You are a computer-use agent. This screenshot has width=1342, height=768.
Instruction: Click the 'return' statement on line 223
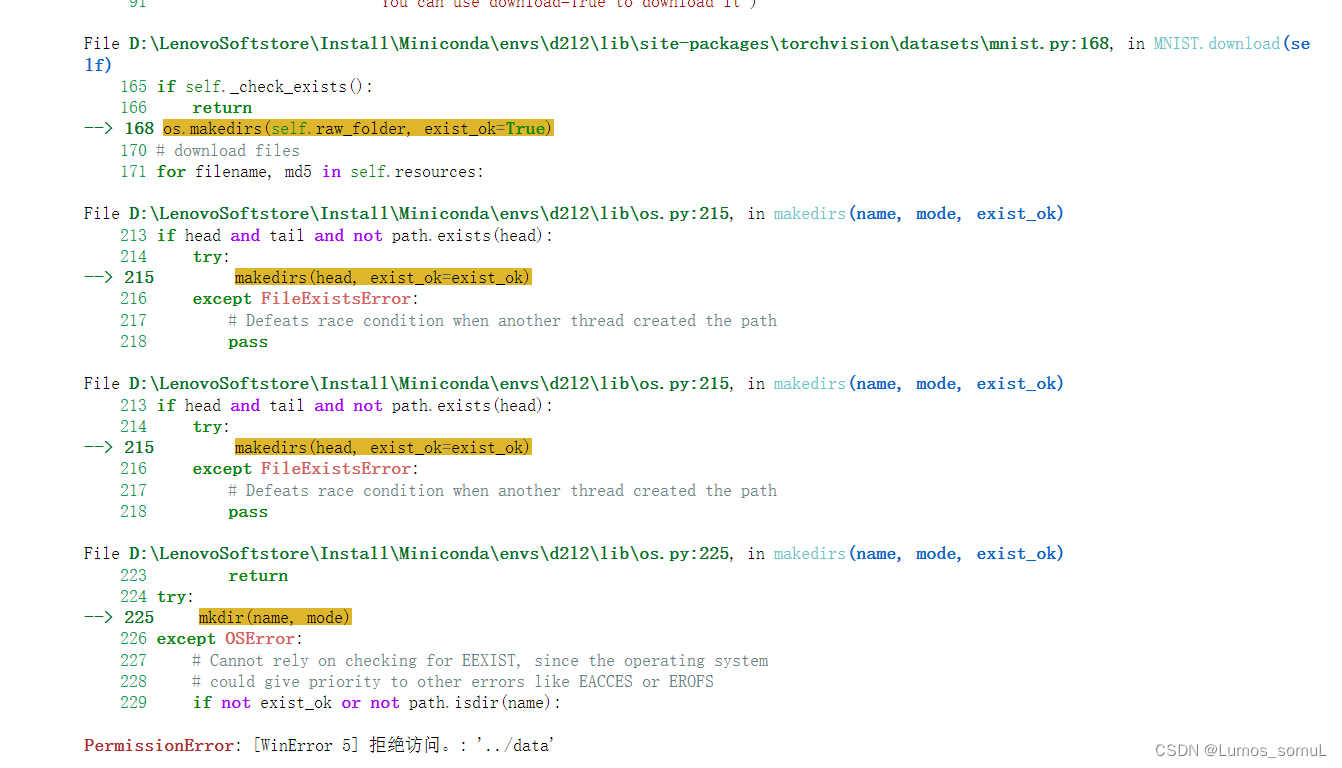(258, 575)
